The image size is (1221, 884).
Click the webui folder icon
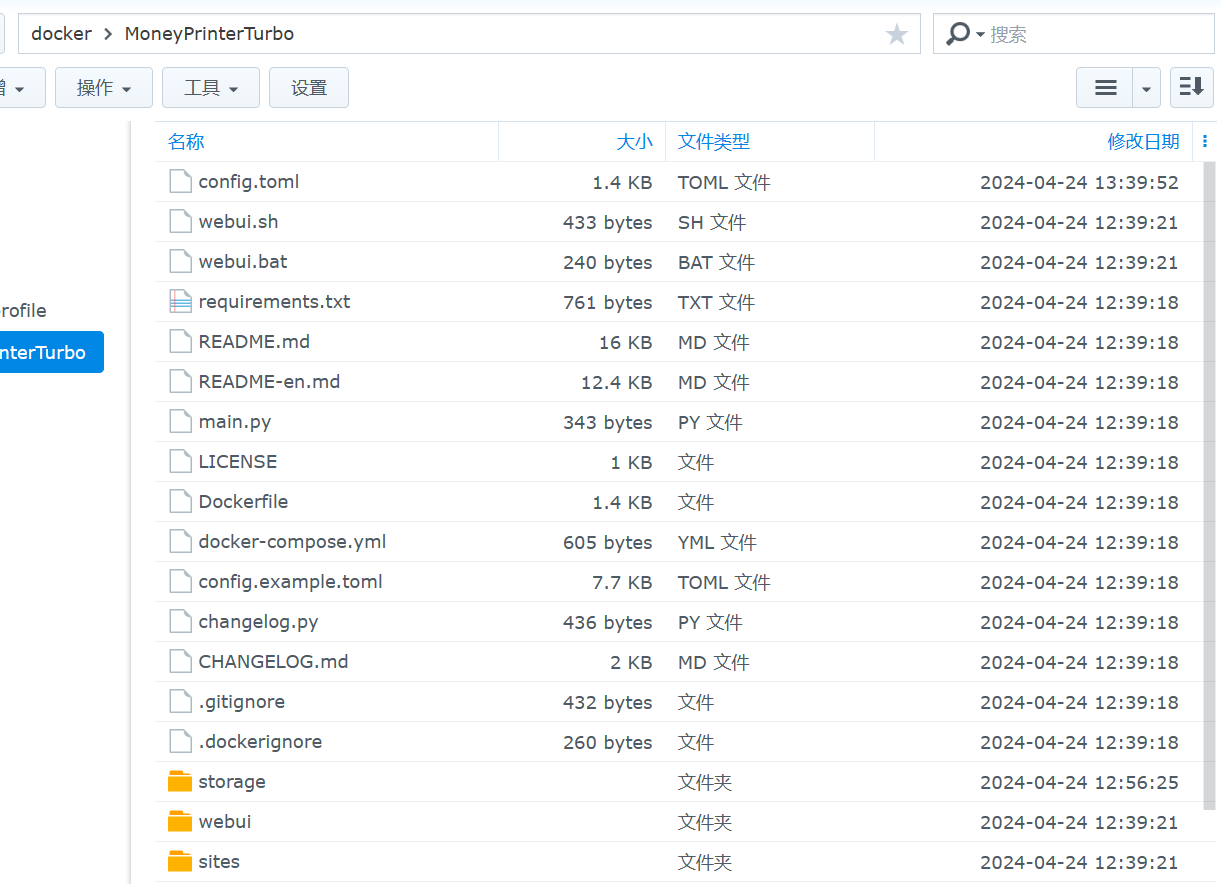click(x=180, y=821)
